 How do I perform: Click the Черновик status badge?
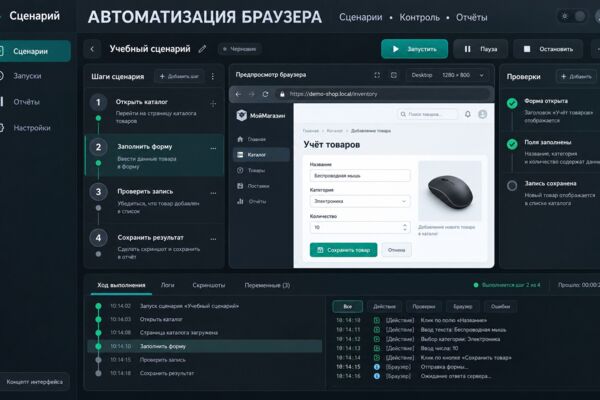pyautogui.click(x=240, y=49)
